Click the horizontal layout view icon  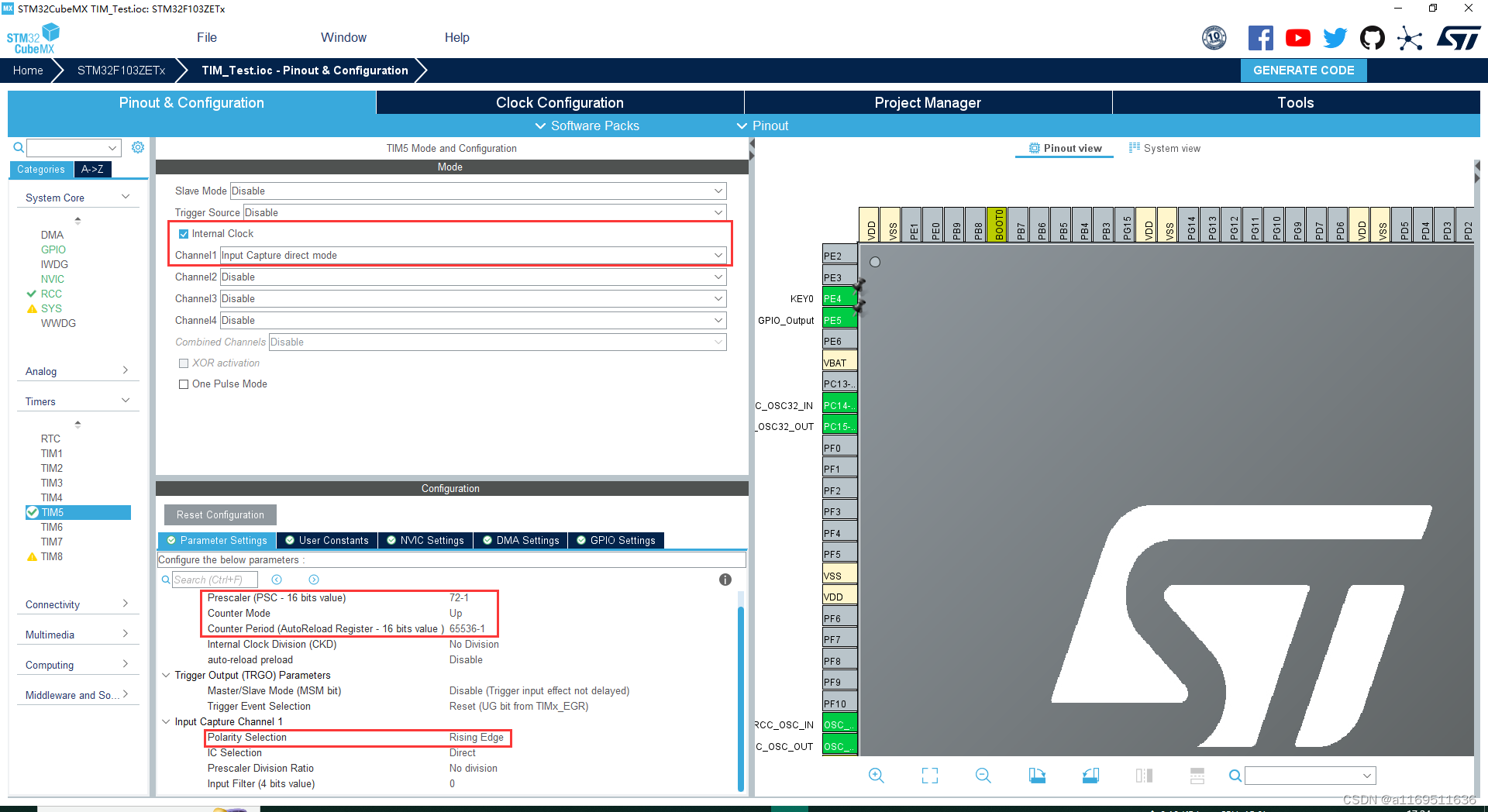tap(1197, 776)
